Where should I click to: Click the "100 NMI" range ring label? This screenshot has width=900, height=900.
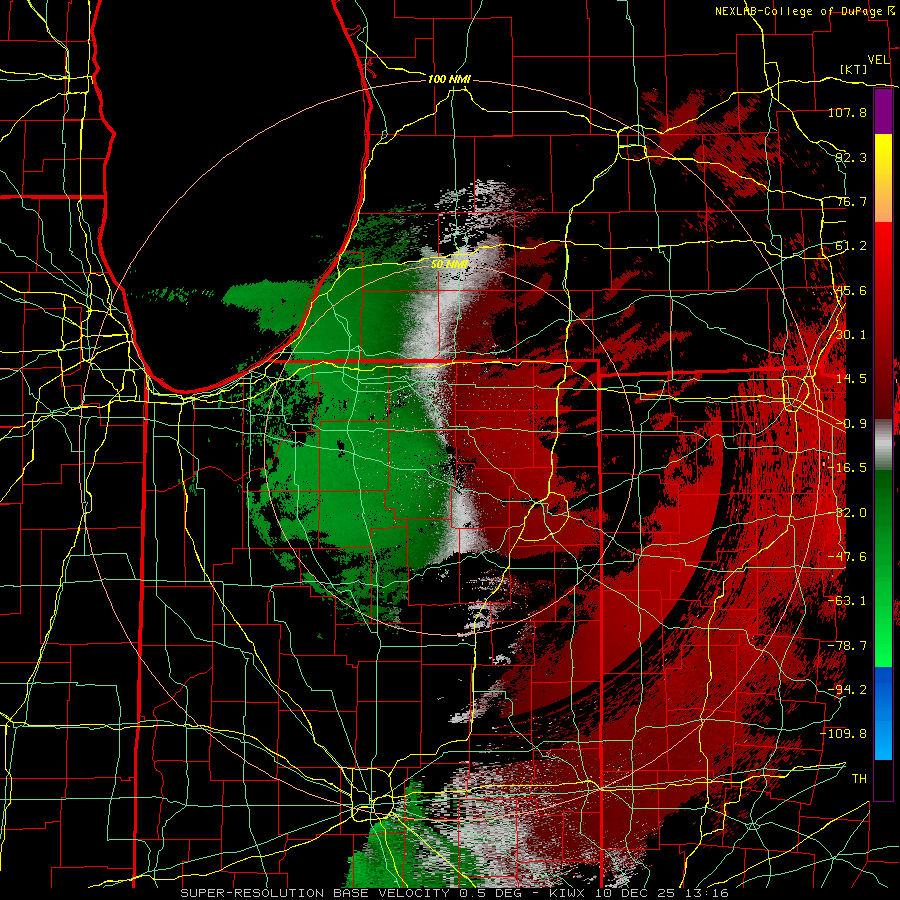coord(449,79)
